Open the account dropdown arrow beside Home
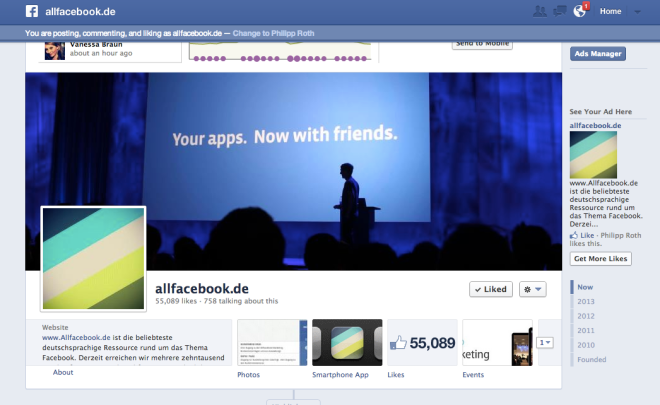This screenshot has width=660, height=405. tap(637, 12)
